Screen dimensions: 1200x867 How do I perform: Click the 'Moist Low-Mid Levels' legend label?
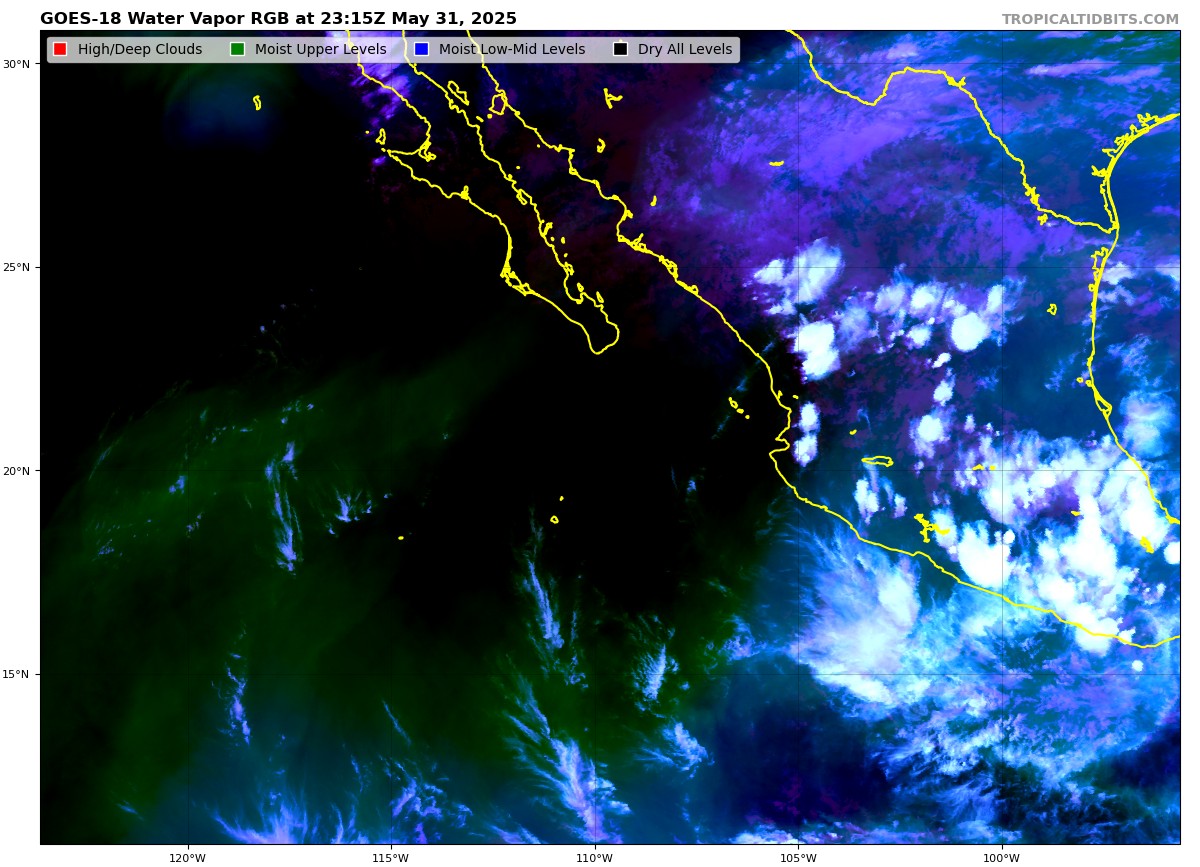tap(512, 49)
